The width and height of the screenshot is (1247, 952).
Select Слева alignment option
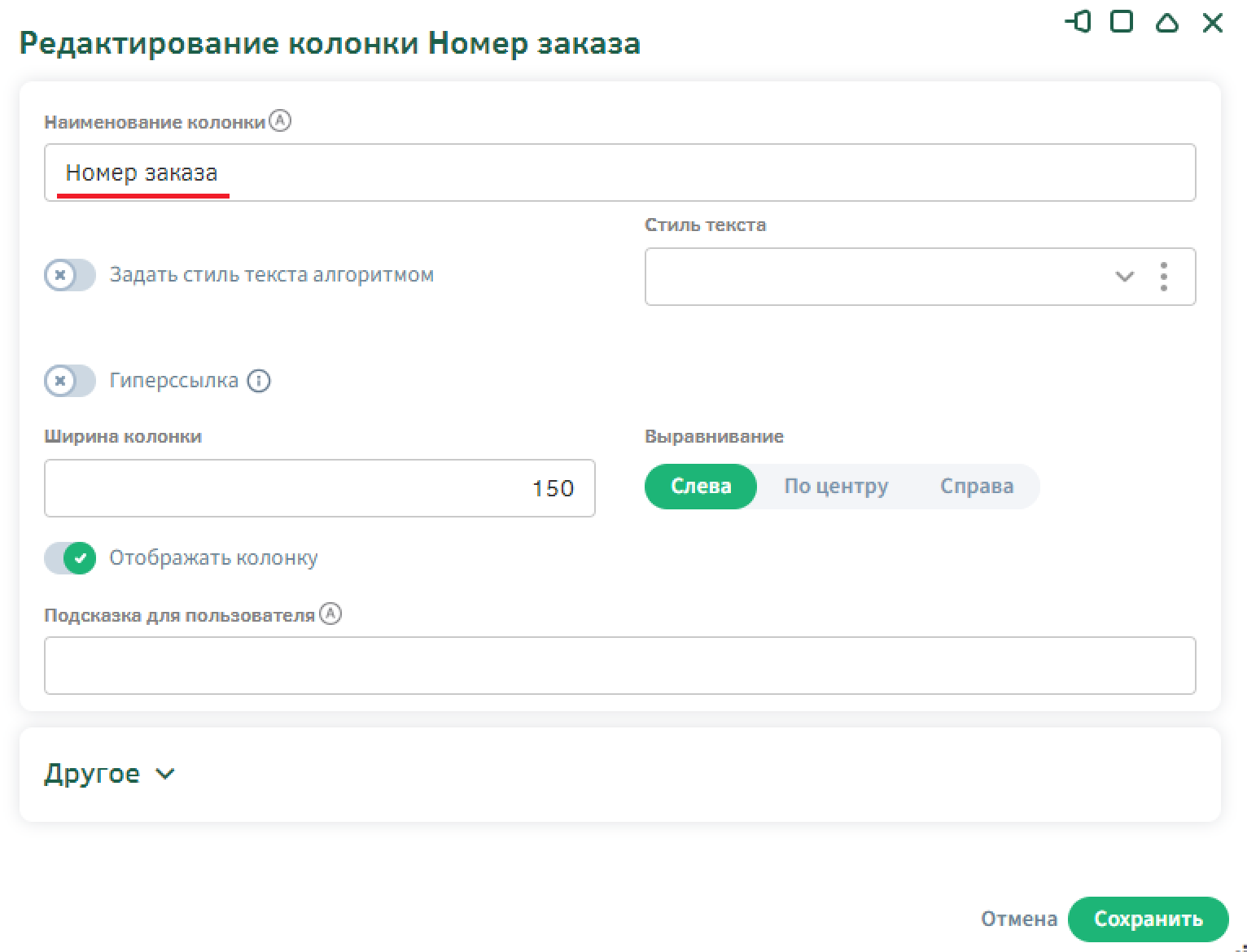pyautogui.click(x=701, y=487)
